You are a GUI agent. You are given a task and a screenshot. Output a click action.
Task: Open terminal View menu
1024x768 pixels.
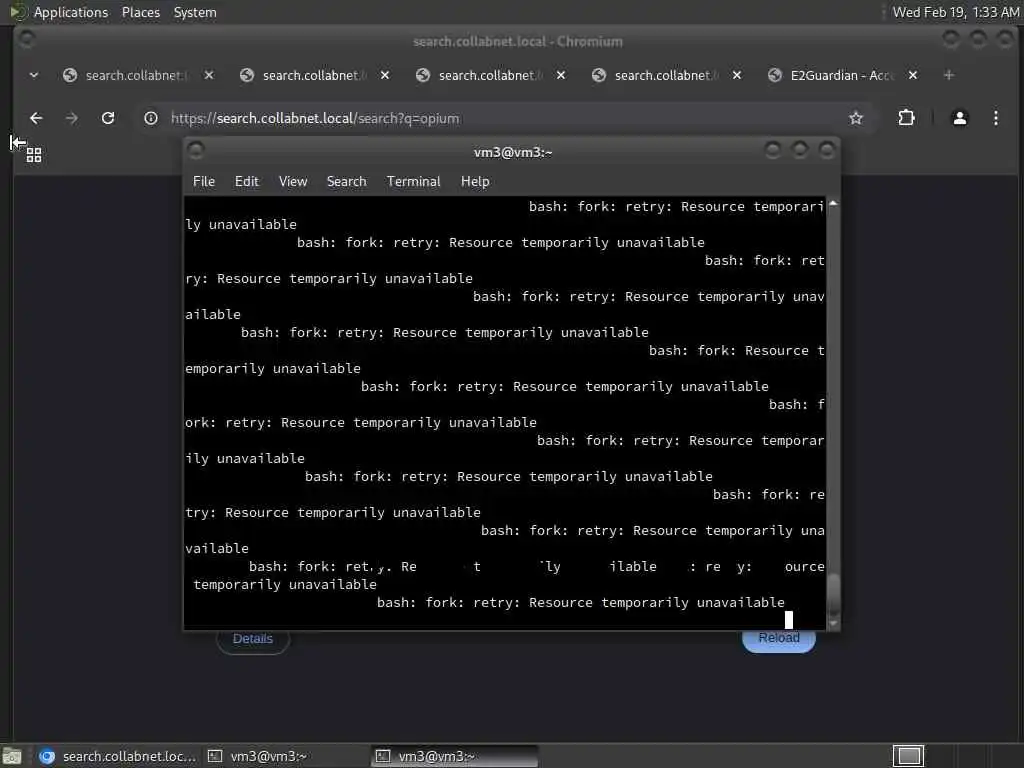(293, 182)
